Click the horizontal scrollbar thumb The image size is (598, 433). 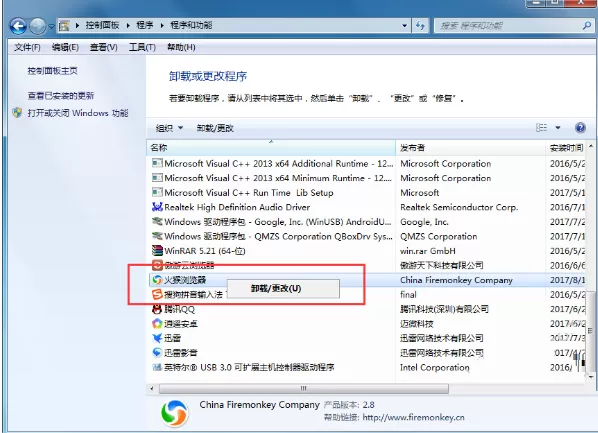(x=304, y=388)
